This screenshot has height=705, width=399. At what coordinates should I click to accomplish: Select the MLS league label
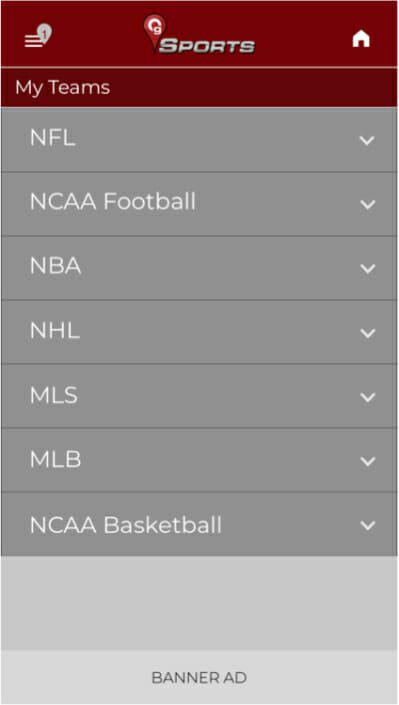[x=54, y=395]
